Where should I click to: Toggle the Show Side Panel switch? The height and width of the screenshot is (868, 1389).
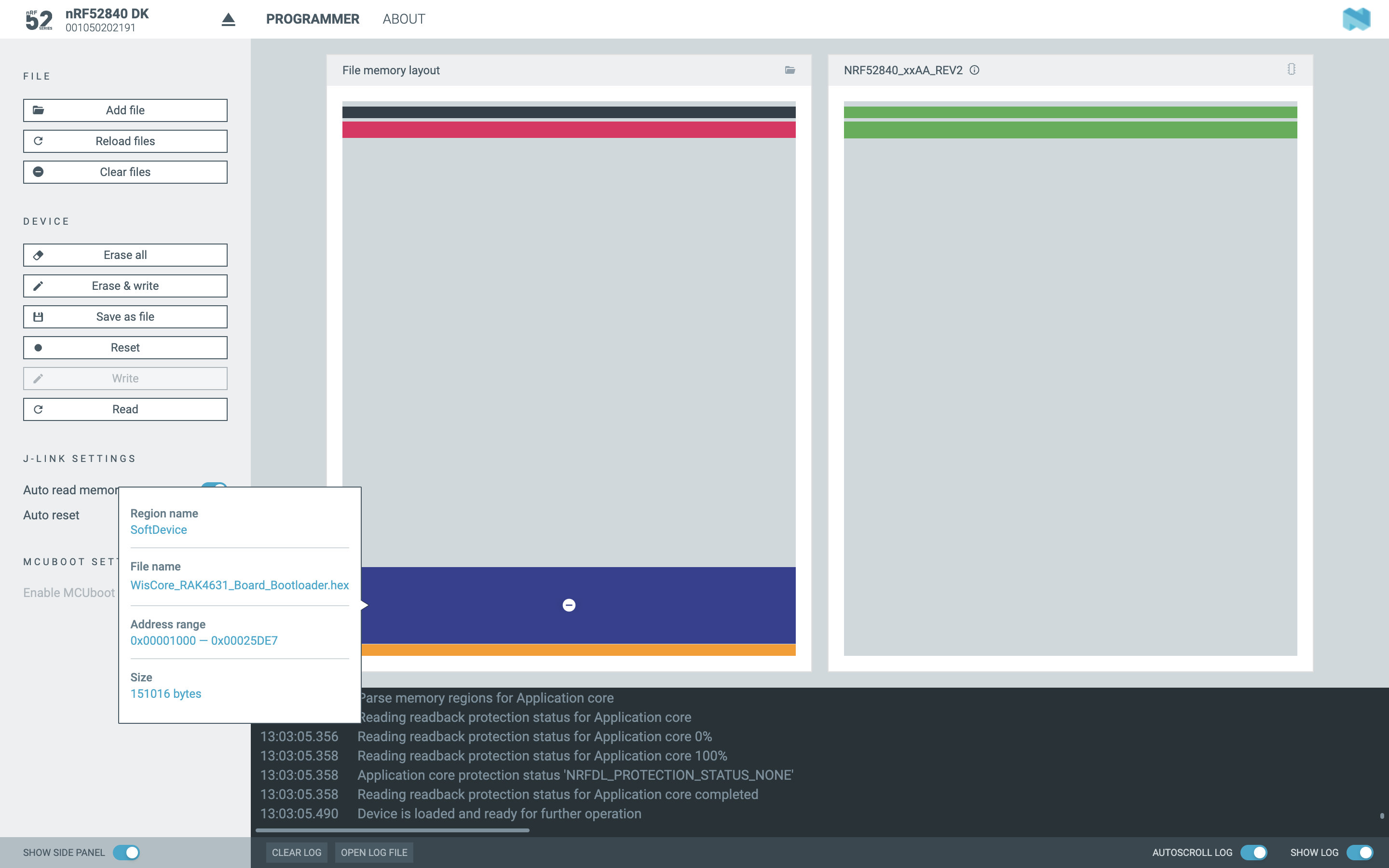point(126,853)
